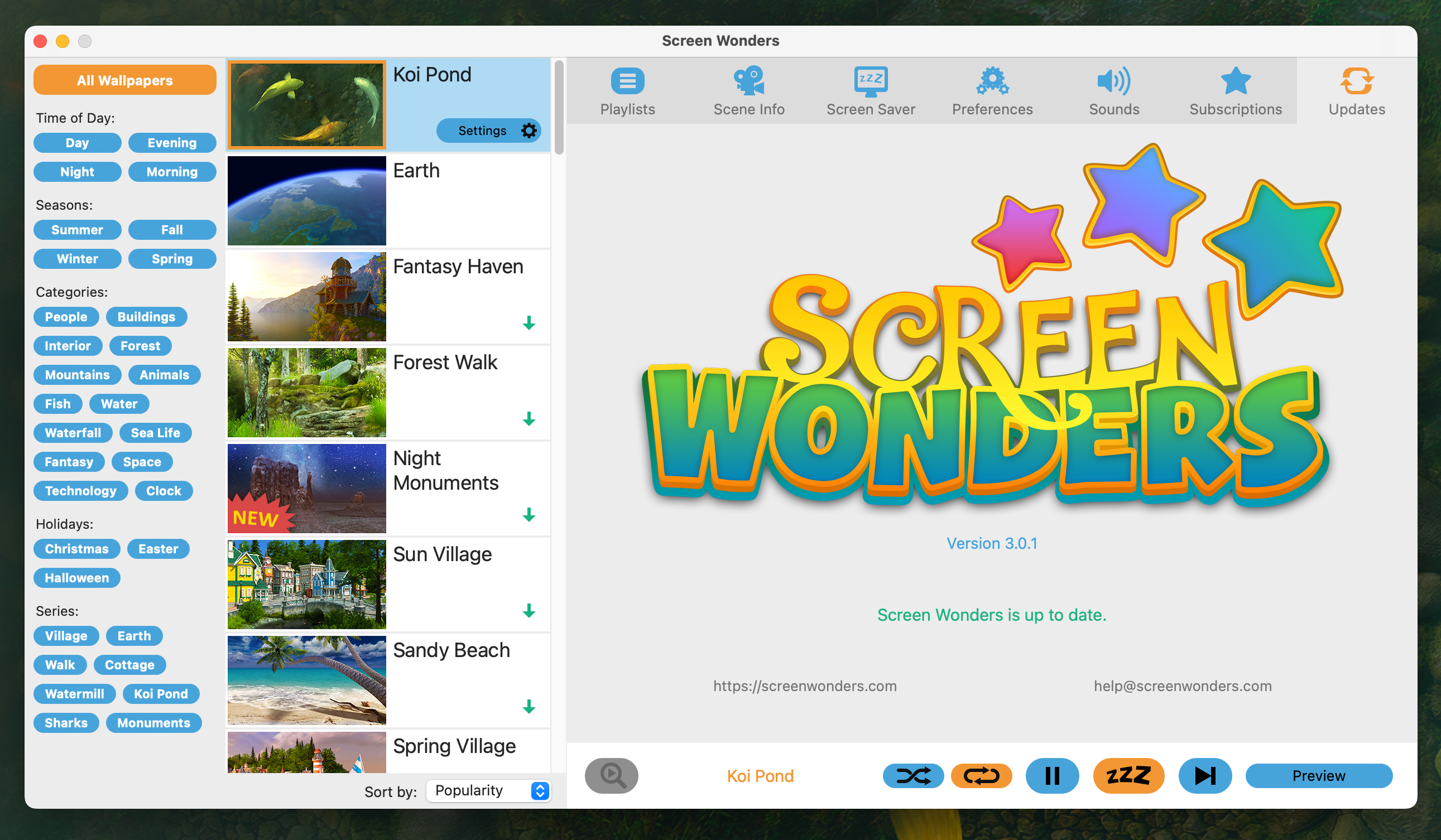Filter by Christmas holiday

point(76,549)
